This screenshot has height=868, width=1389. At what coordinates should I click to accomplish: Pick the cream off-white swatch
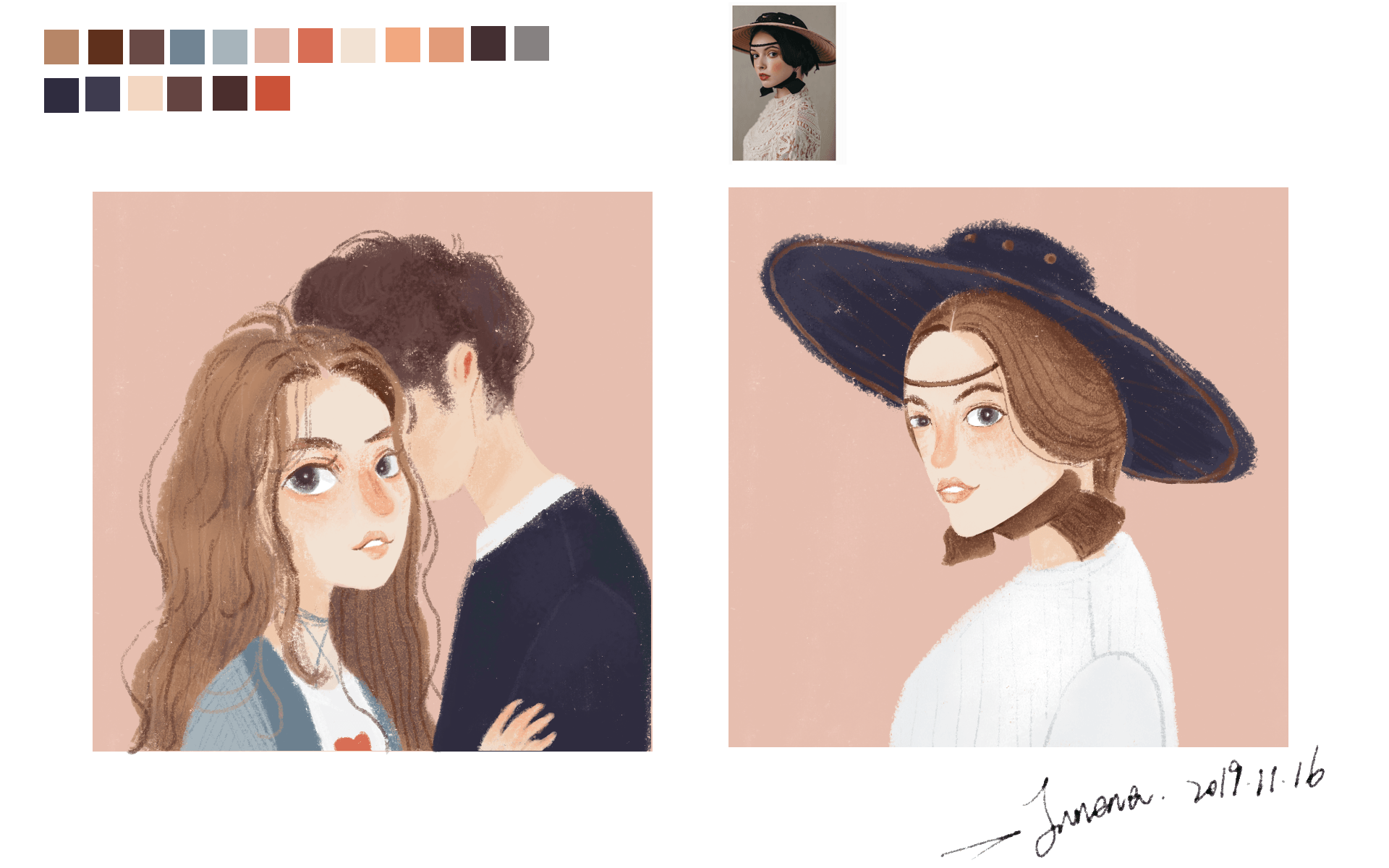pyautogui.click(x=358, y=46)
